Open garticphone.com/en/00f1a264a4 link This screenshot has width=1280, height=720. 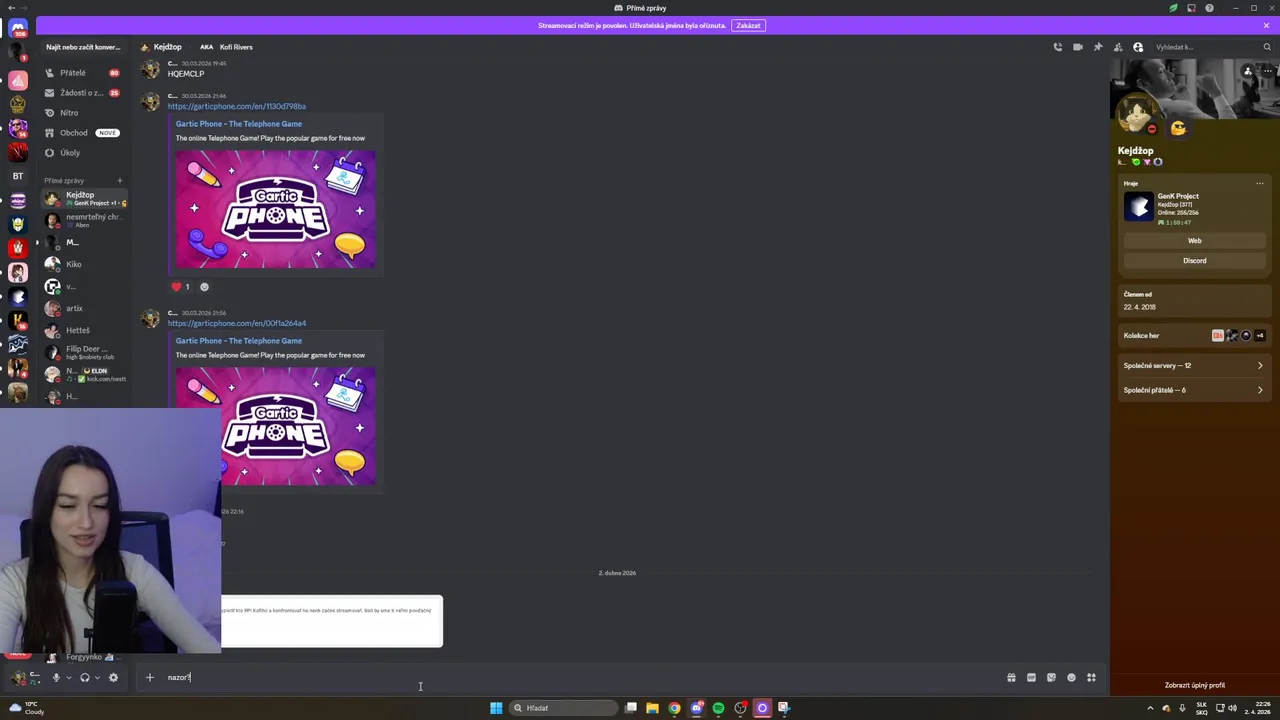(x=237, y=323)
